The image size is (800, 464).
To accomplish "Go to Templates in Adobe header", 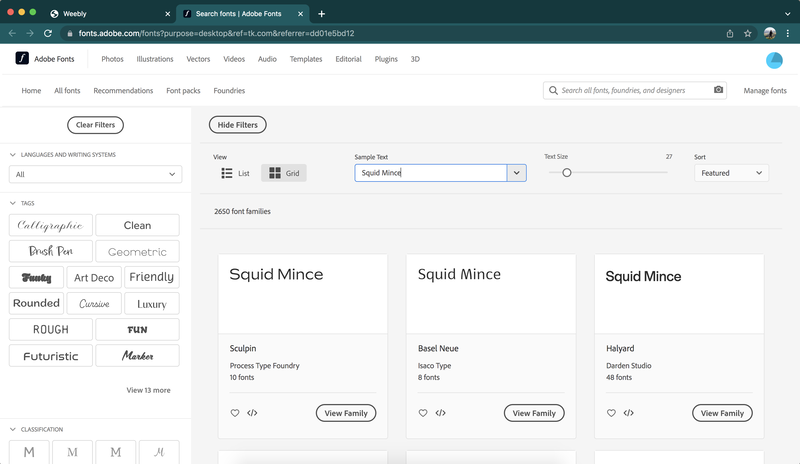I will 306,59.
